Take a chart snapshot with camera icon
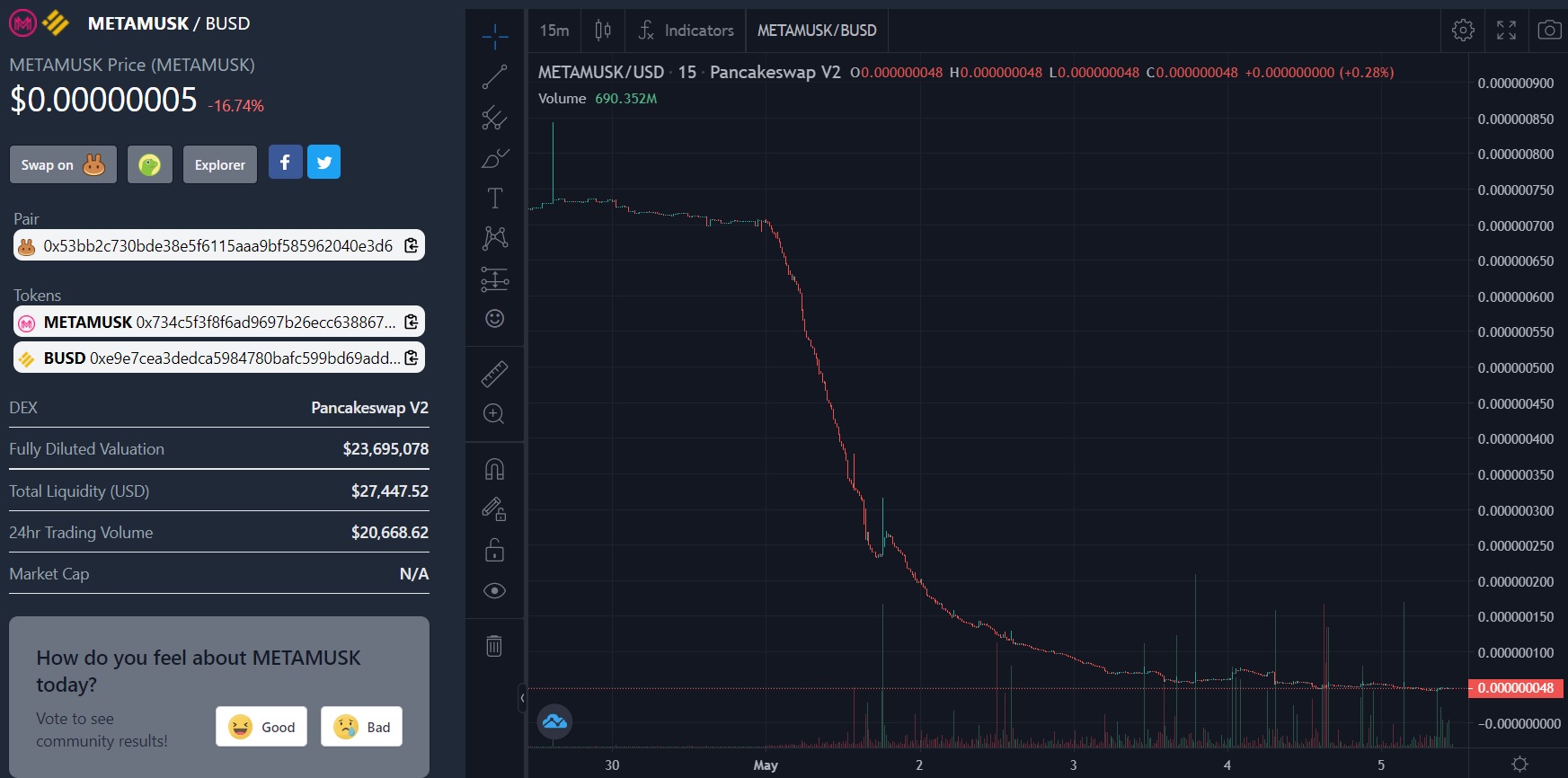The width and height of the screenshot is (1568, 778). (x=1549, y=31)
